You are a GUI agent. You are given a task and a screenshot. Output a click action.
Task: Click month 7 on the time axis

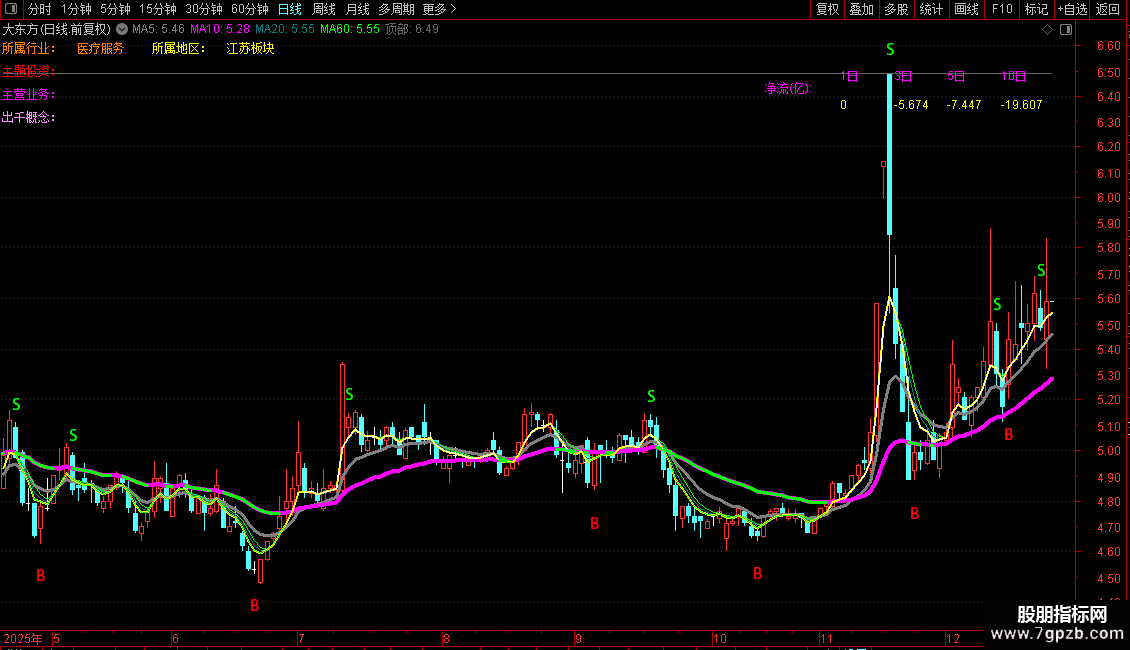301,639
